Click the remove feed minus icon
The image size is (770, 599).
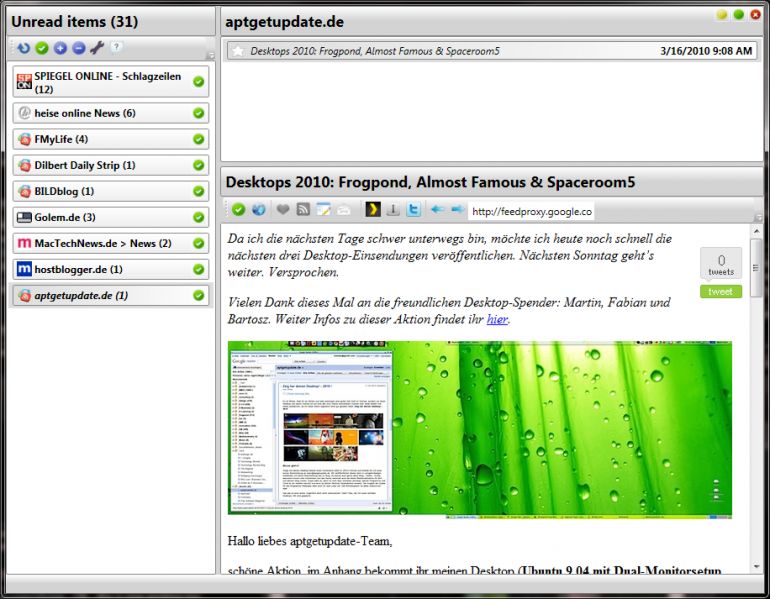[78, 47]
